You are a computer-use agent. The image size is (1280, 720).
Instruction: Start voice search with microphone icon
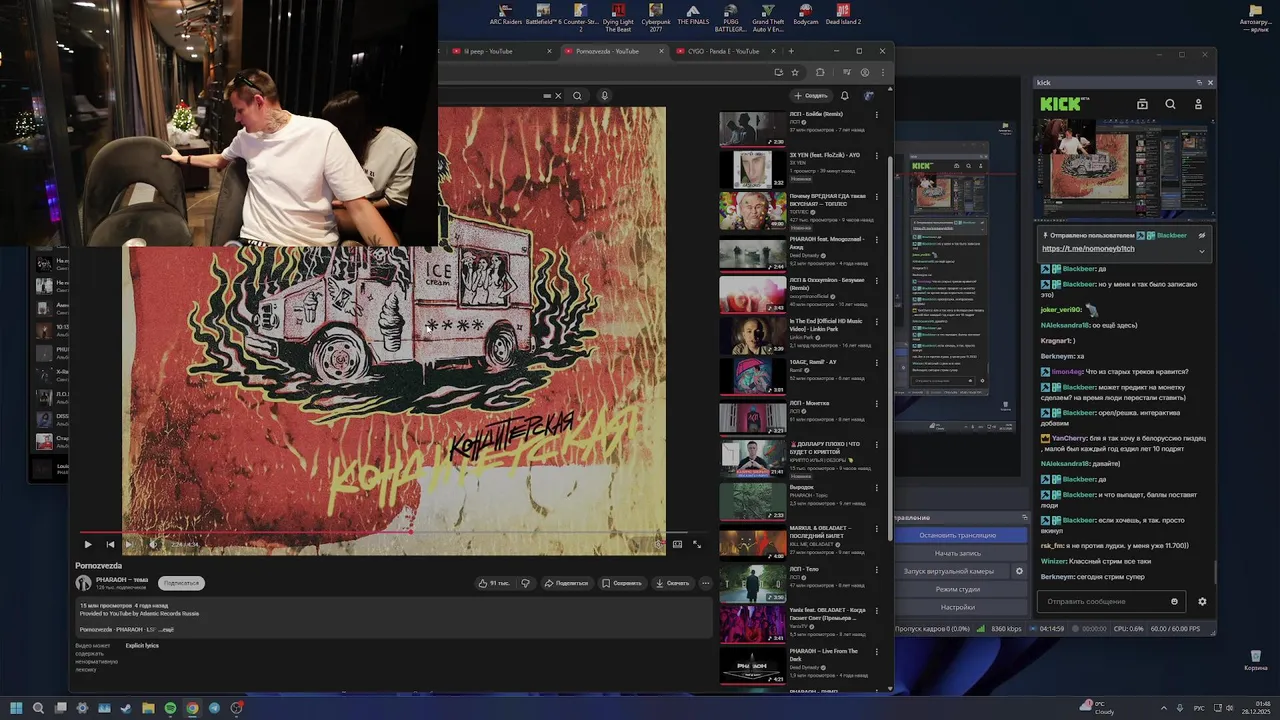coord(604,96)
